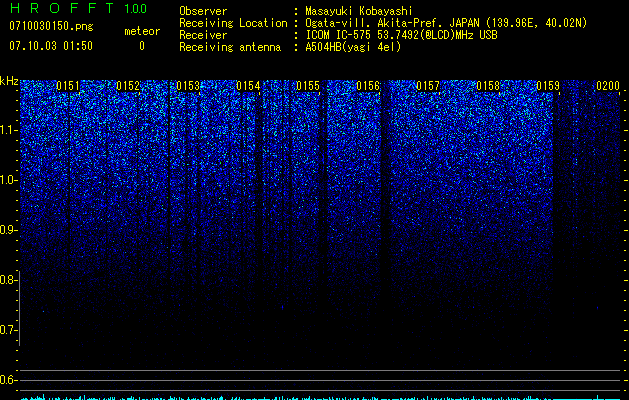
Task: Click the HROFFT 1.0.0 title text
Action: tap(78, 8)
